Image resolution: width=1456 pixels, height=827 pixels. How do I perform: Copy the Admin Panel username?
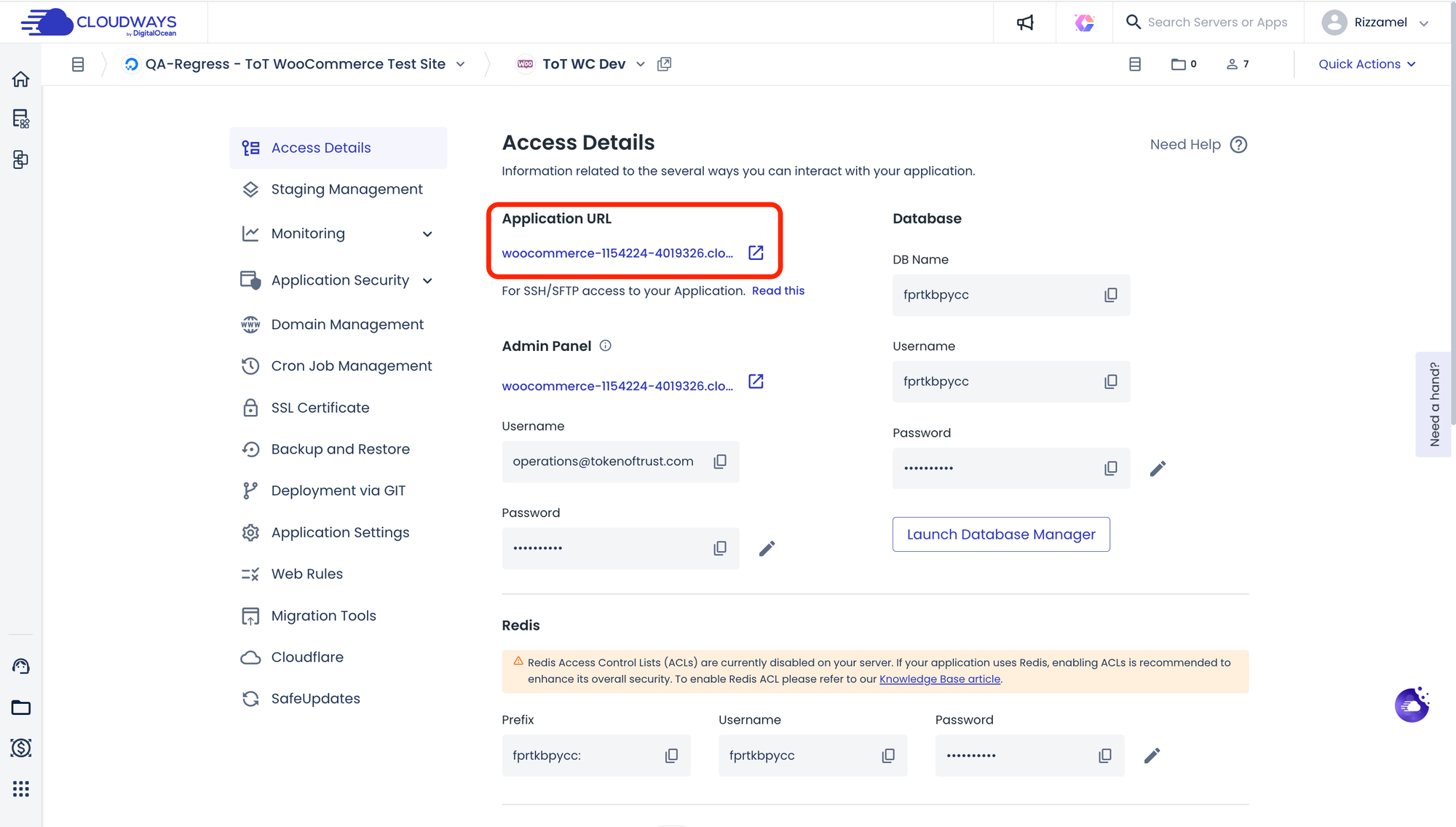click(x=719, y=462)
